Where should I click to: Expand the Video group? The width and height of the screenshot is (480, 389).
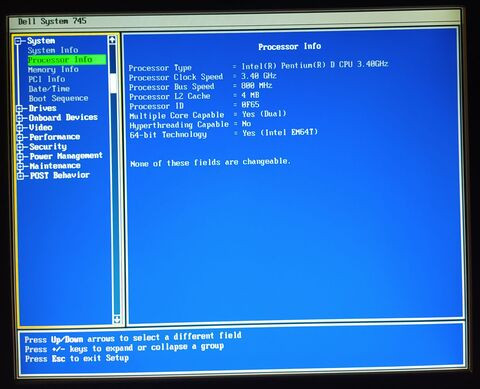tap(20, 127)
